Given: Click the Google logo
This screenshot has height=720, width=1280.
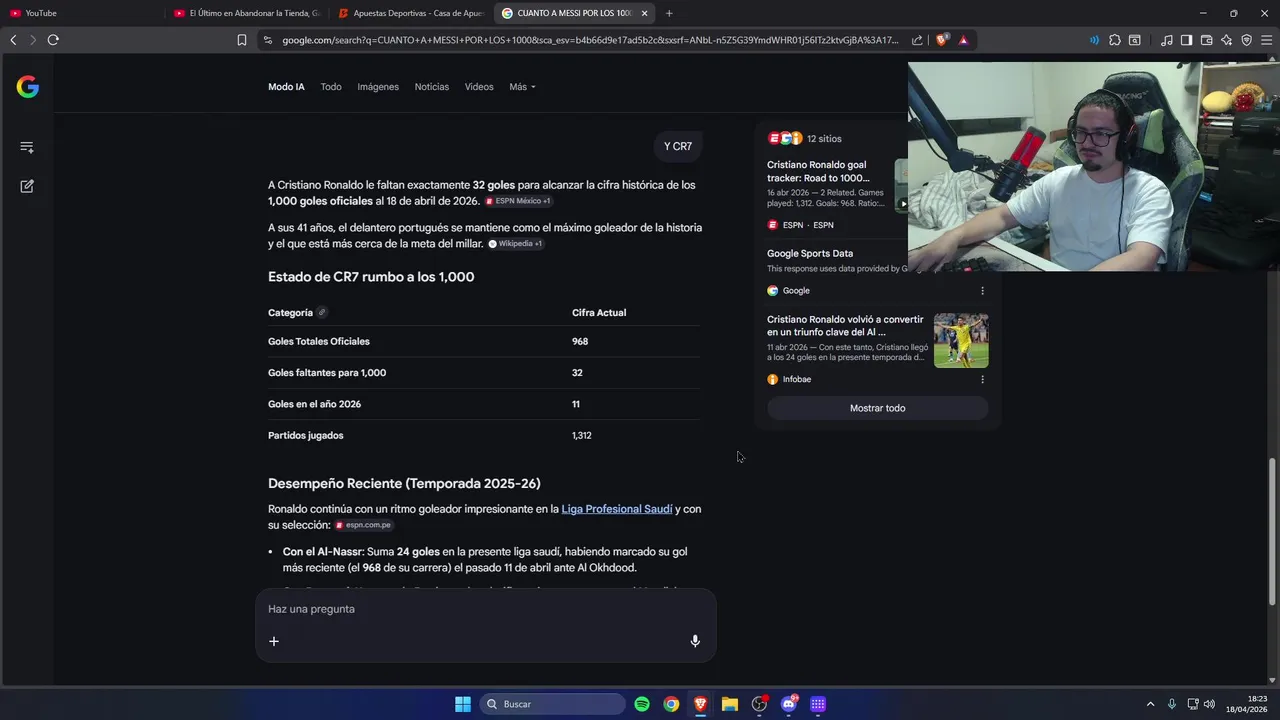Looking at the screenshot, I should [x=27, y=87].
